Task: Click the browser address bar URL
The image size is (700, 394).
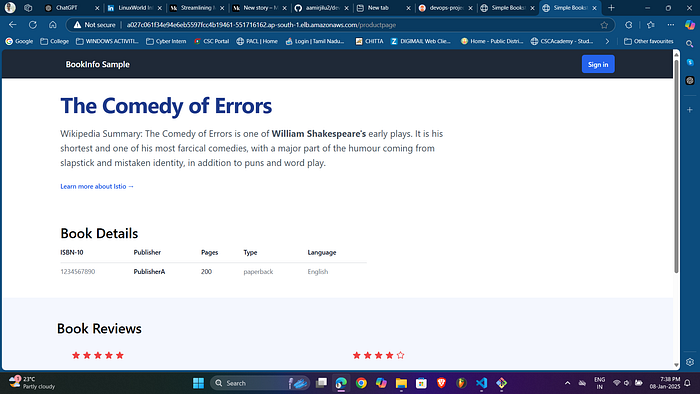Action: [x=261, y=25]
